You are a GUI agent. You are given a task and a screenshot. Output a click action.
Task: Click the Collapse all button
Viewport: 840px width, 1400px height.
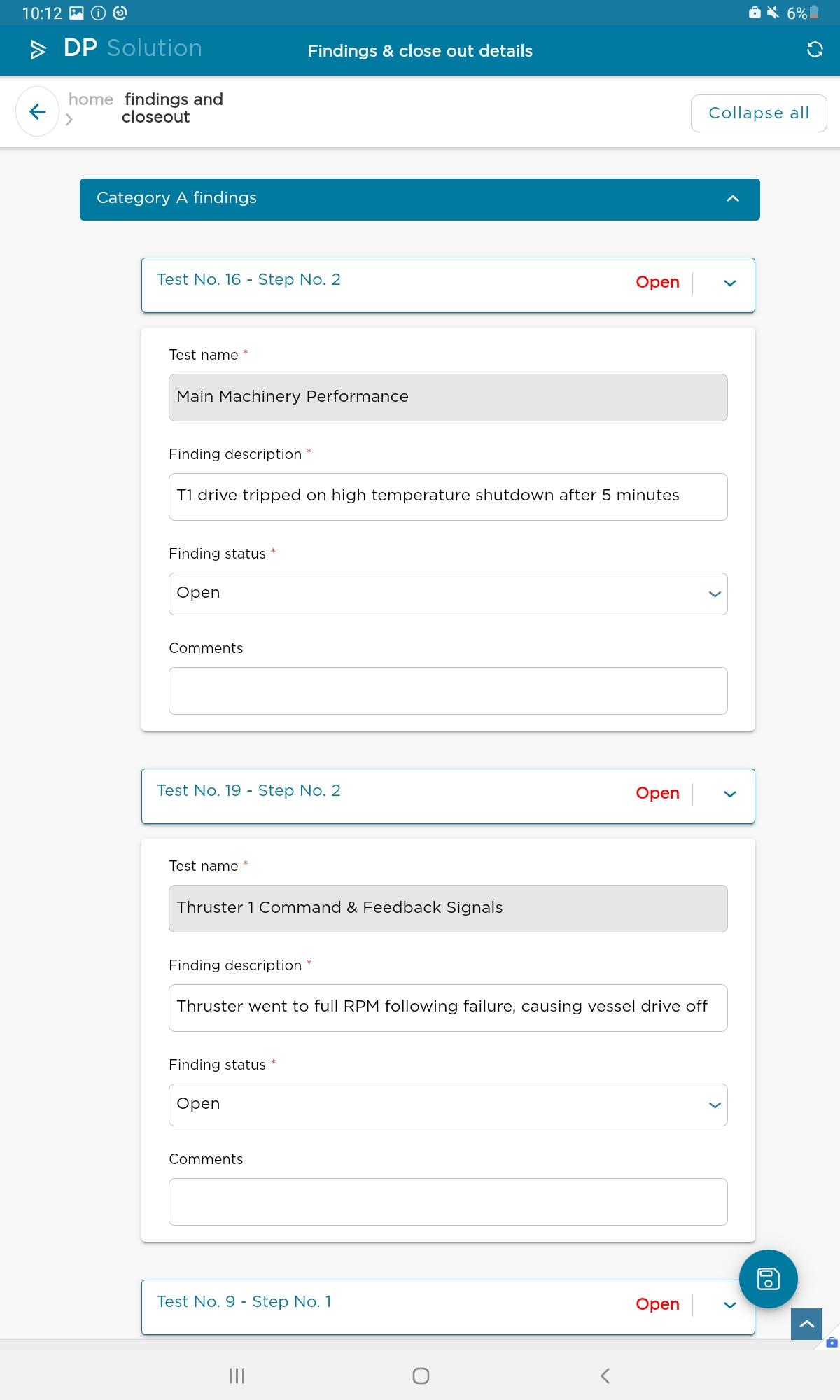tap(759, 113)
